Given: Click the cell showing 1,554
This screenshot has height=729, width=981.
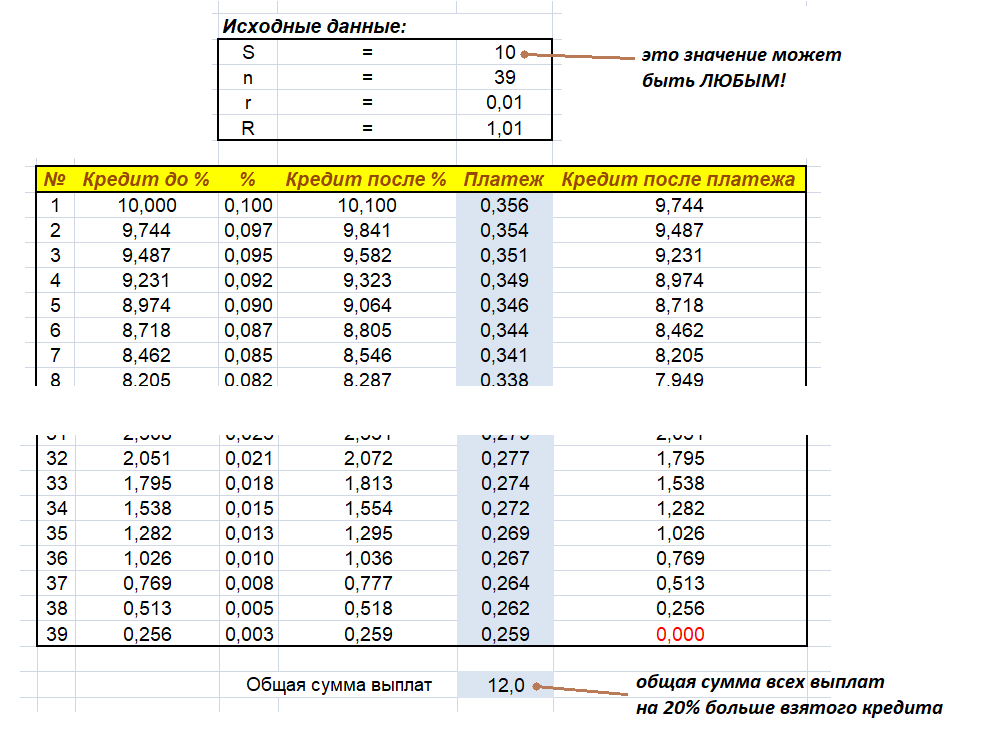Looking at the screenshot, I should [369, 508].
